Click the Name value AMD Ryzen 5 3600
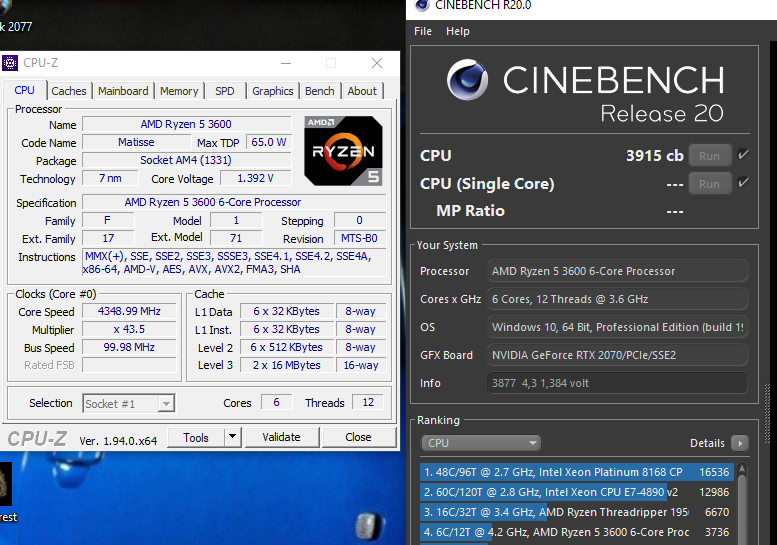 186,124
